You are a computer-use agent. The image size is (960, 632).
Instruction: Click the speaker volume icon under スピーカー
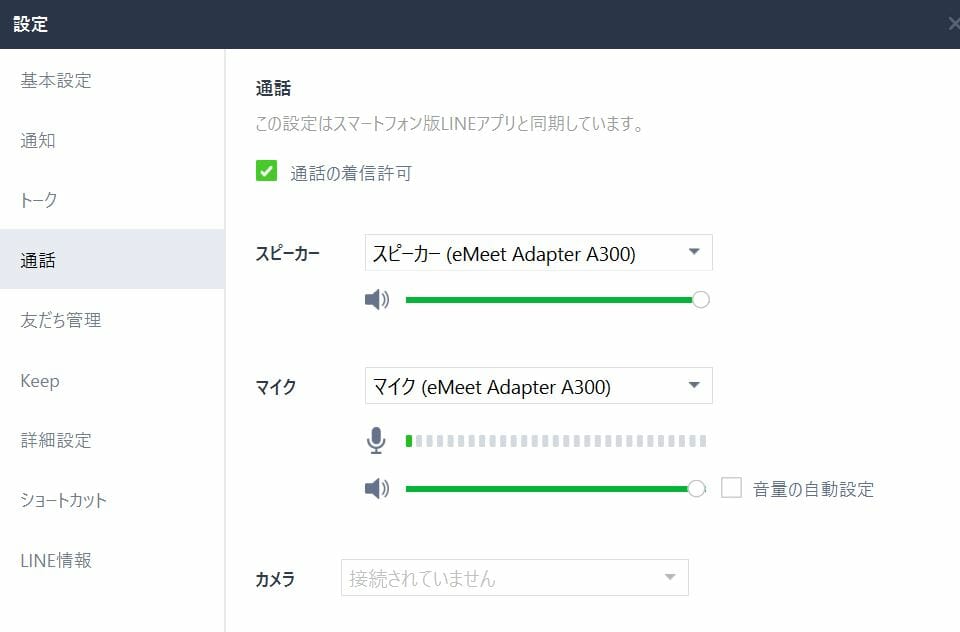tap(376, 299)
